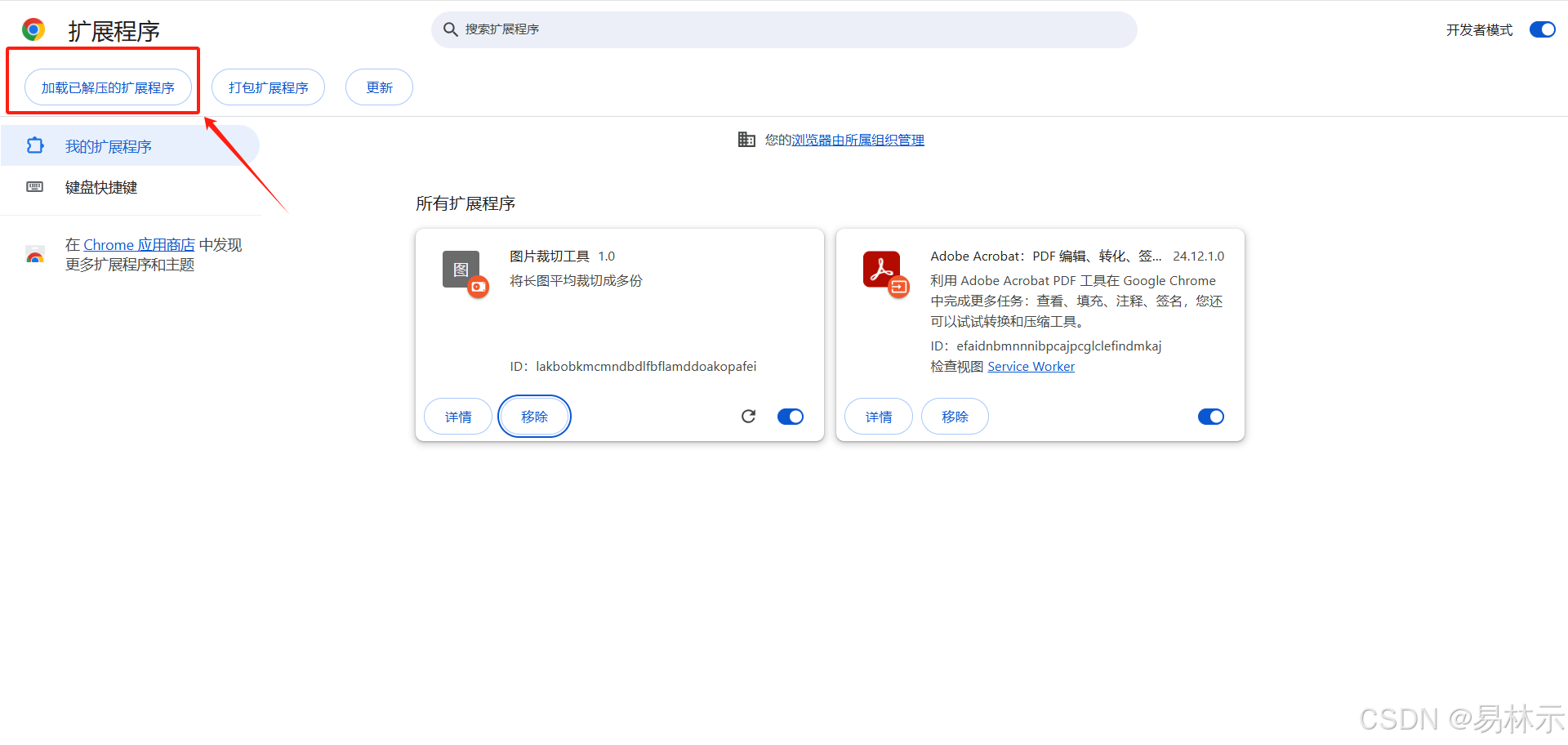1568x745 pixels.
Task: Click the 开发者模式 label
Action: coord(1479,30)
